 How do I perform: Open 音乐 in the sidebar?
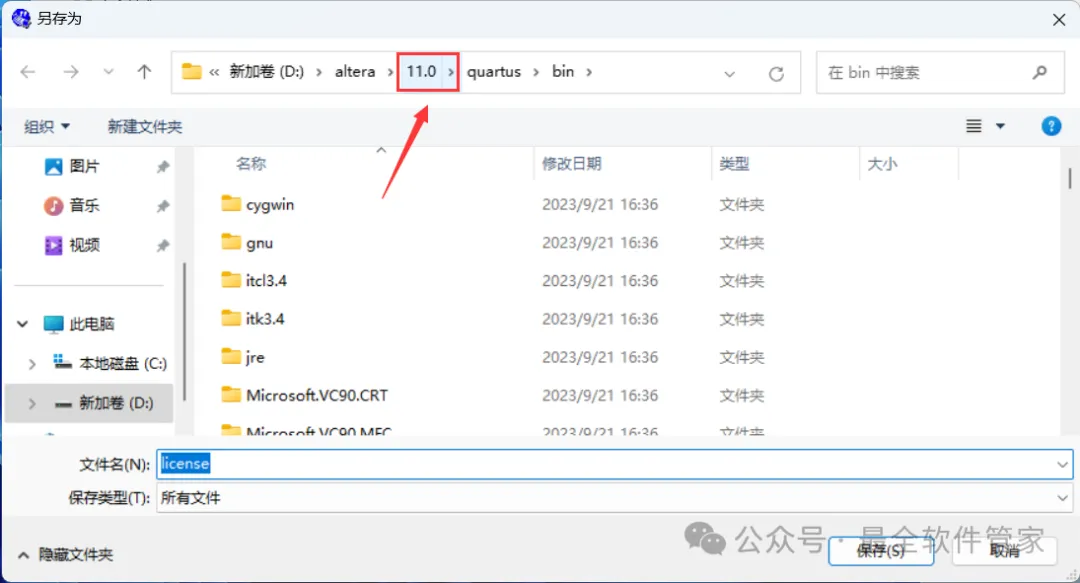point(84,205)
